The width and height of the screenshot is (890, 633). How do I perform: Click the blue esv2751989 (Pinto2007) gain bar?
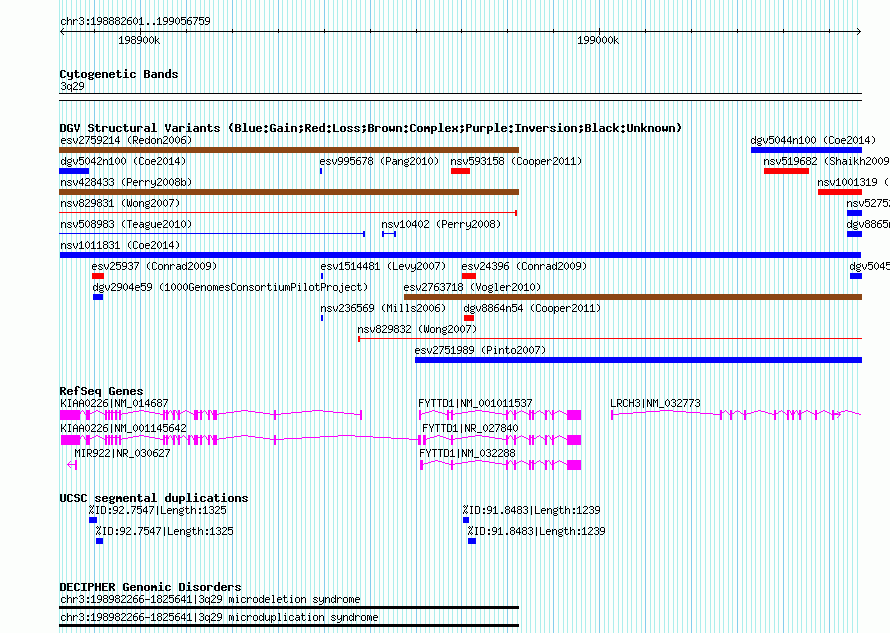(639, 360)
